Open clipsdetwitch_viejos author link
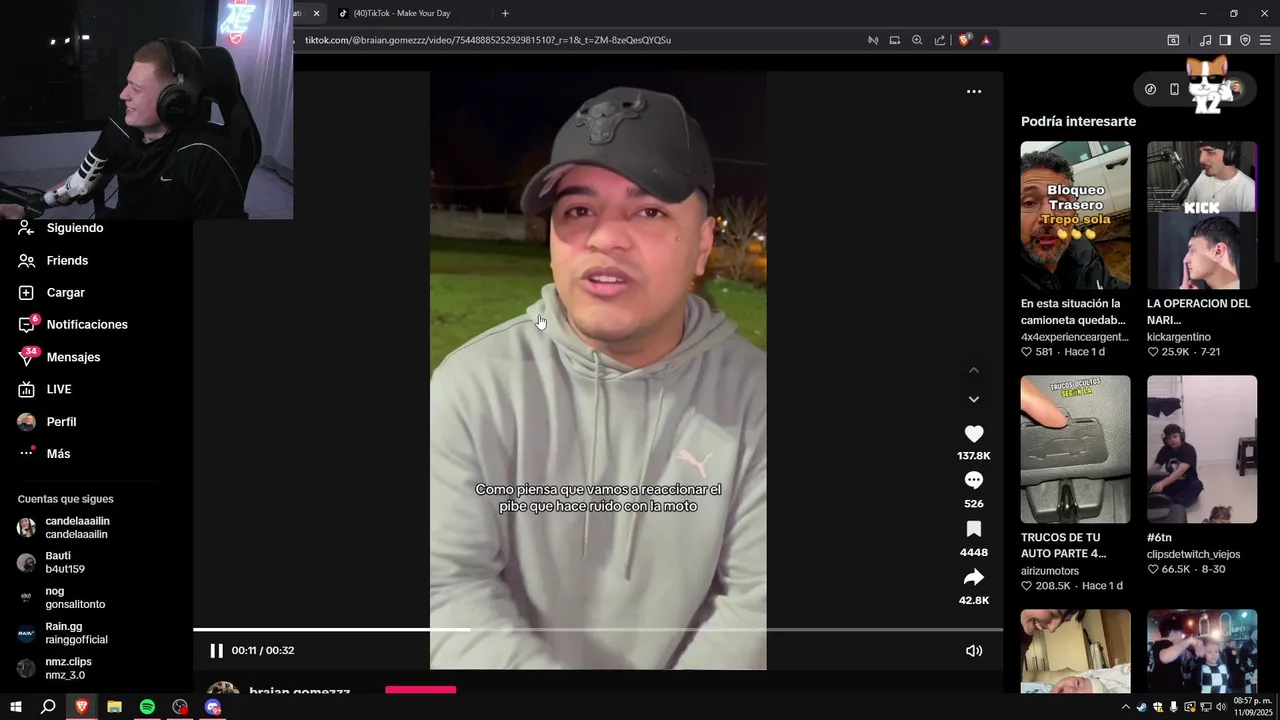The width and height of the screenshot is (1280, 720). click(x=1193, y=554)
